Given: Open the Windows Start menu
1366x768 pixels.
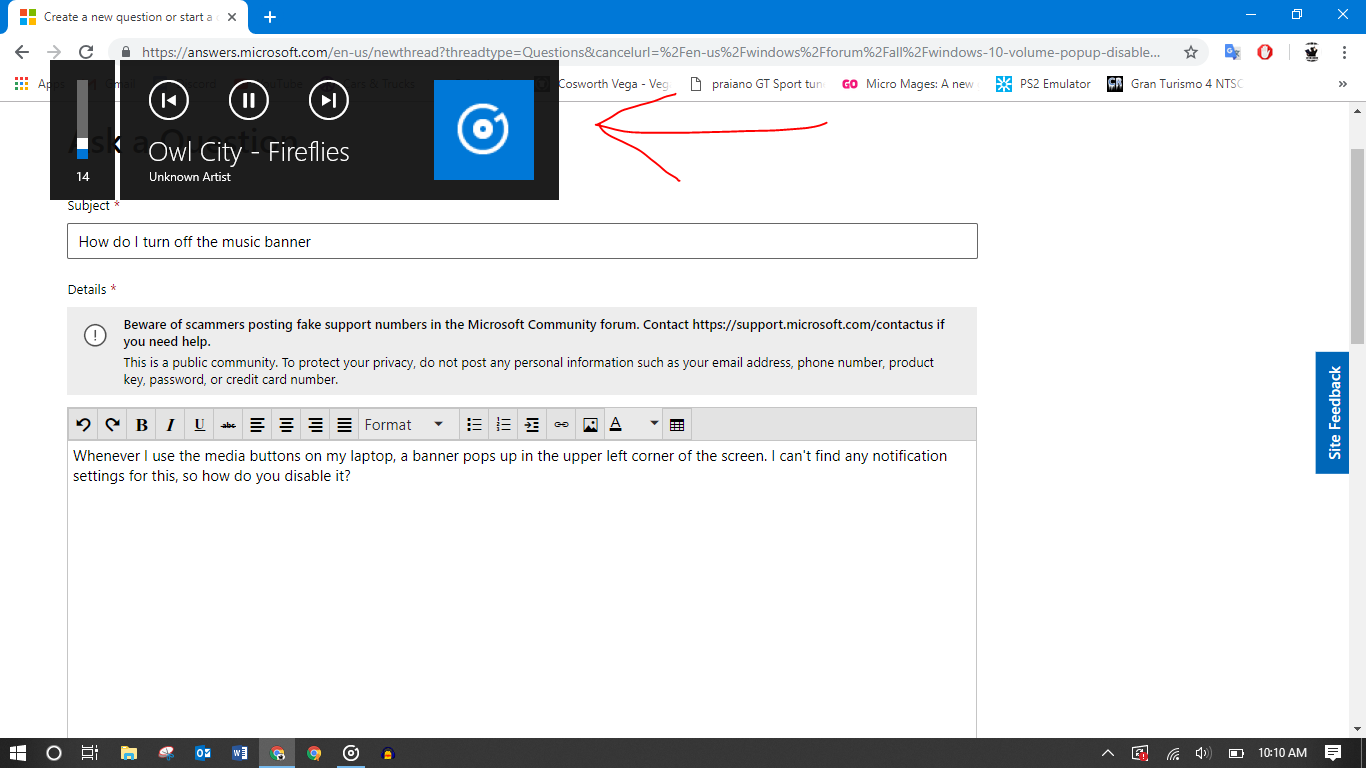Looking at the screenshot, I should point(18,753).
